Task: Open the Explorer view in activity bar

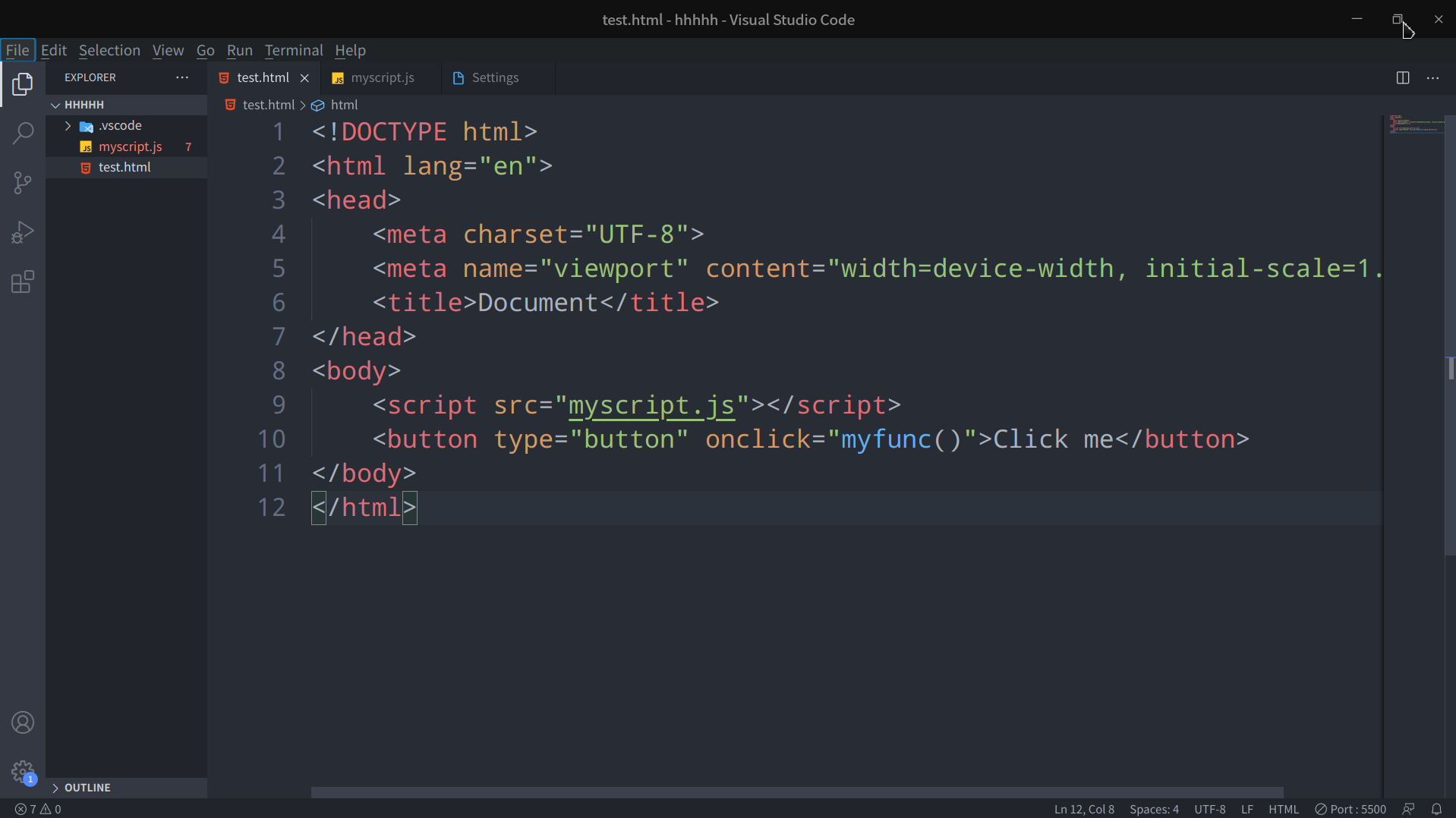Action: pos(23,83)
